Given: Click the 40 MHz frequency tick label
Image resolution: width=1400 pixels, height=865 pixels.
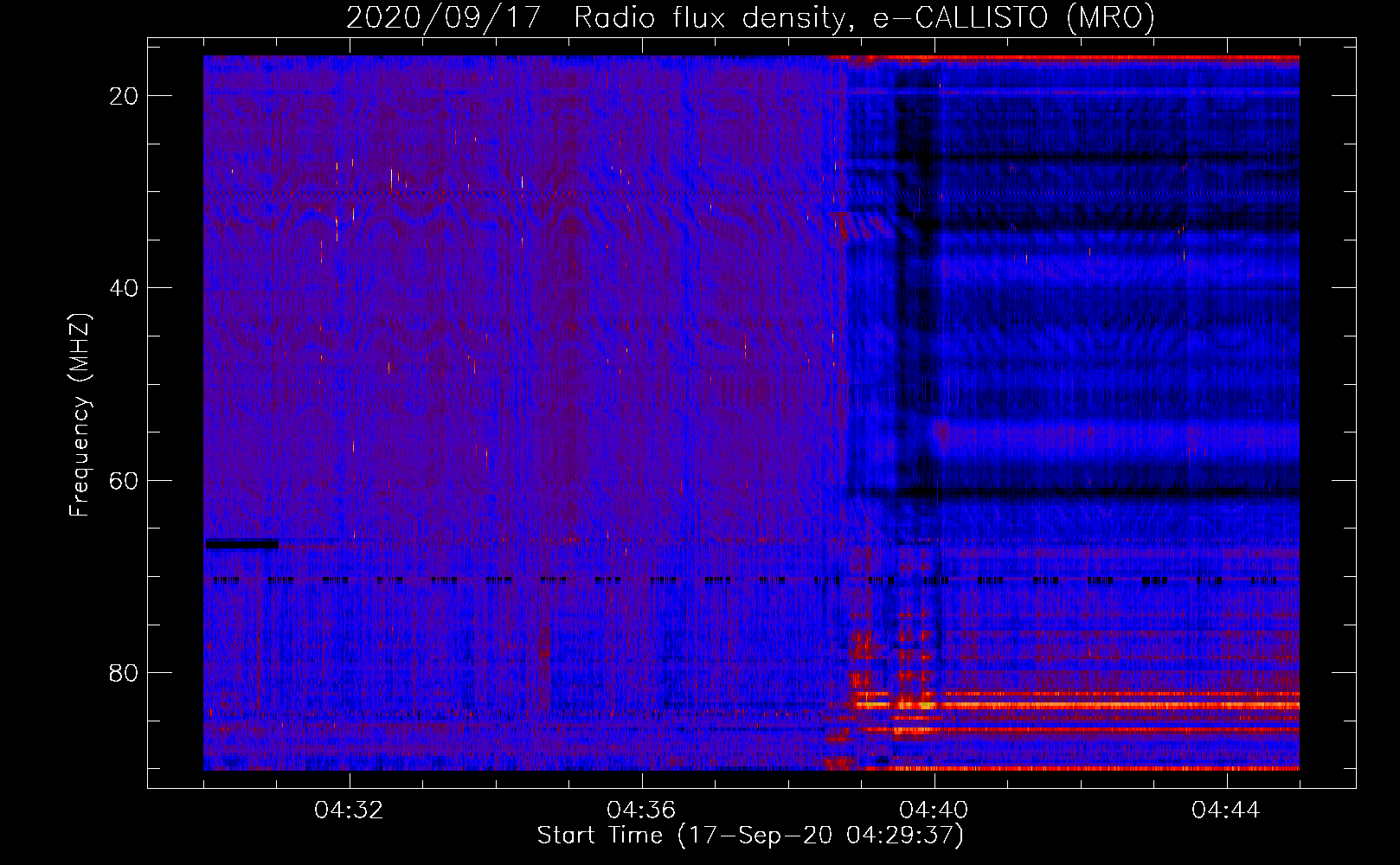Looking at the screenshot, I should [x=124, y=288].
